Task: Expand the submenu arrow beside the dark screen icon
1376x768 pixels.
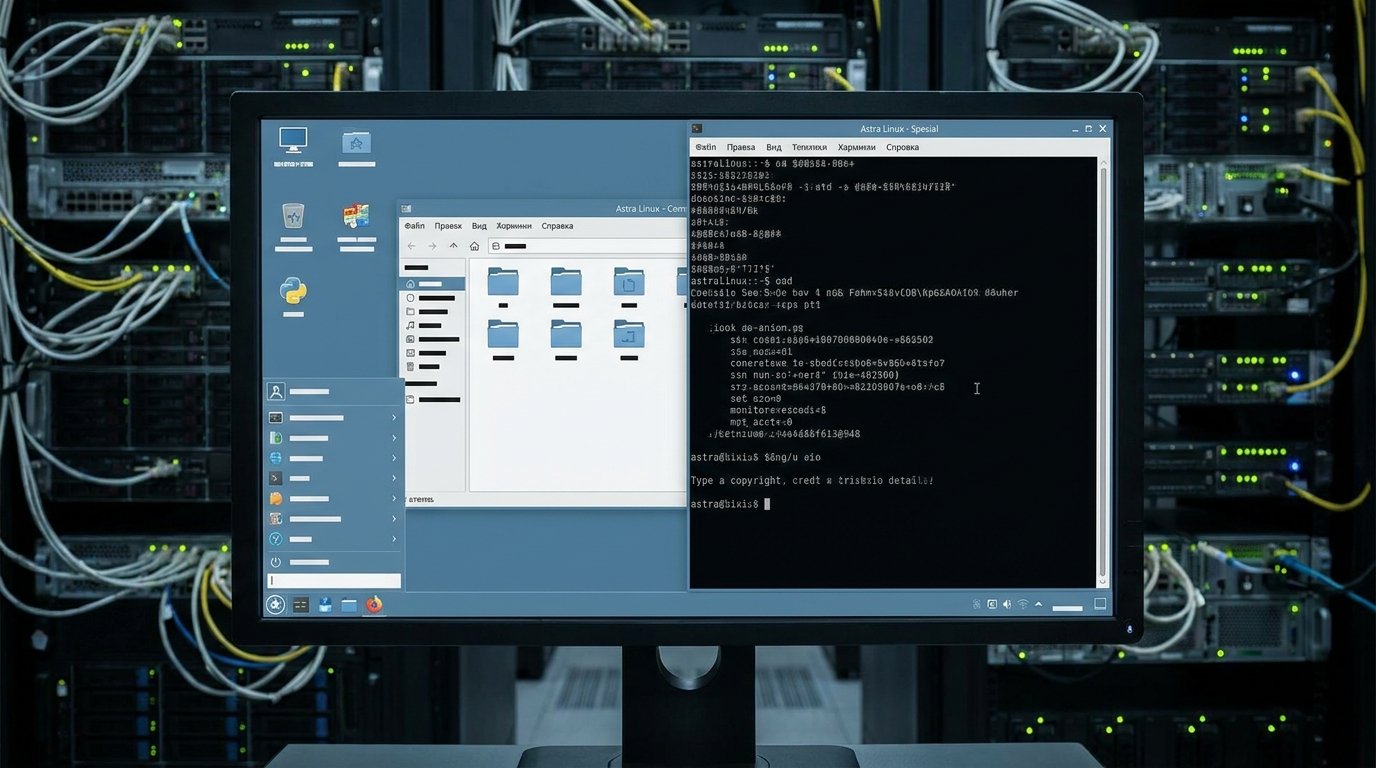Action: (394, 418)
